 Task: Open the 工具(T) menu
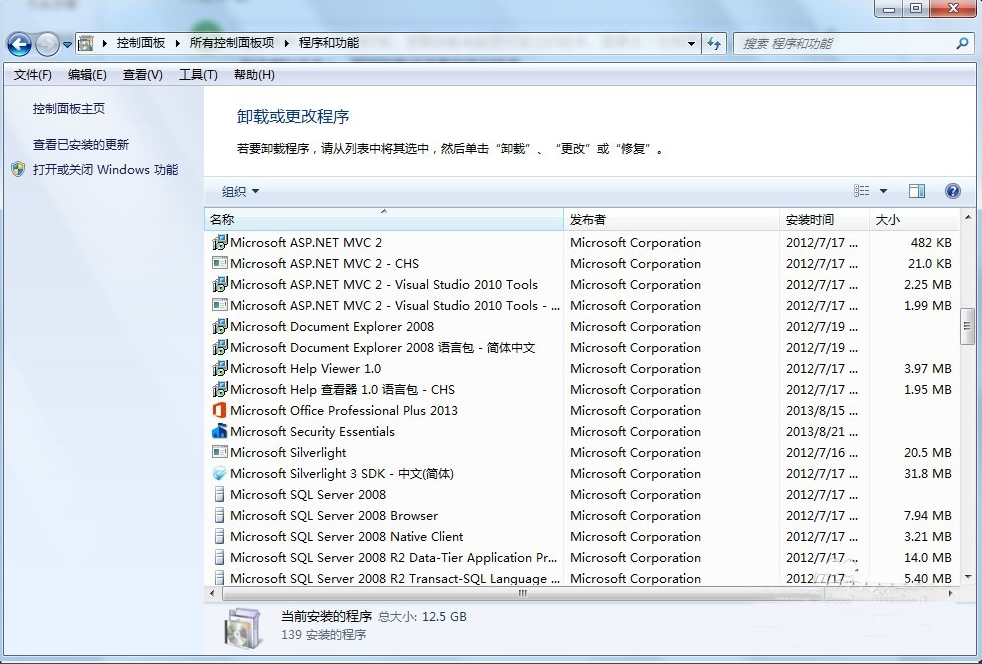tap(197, 74)
